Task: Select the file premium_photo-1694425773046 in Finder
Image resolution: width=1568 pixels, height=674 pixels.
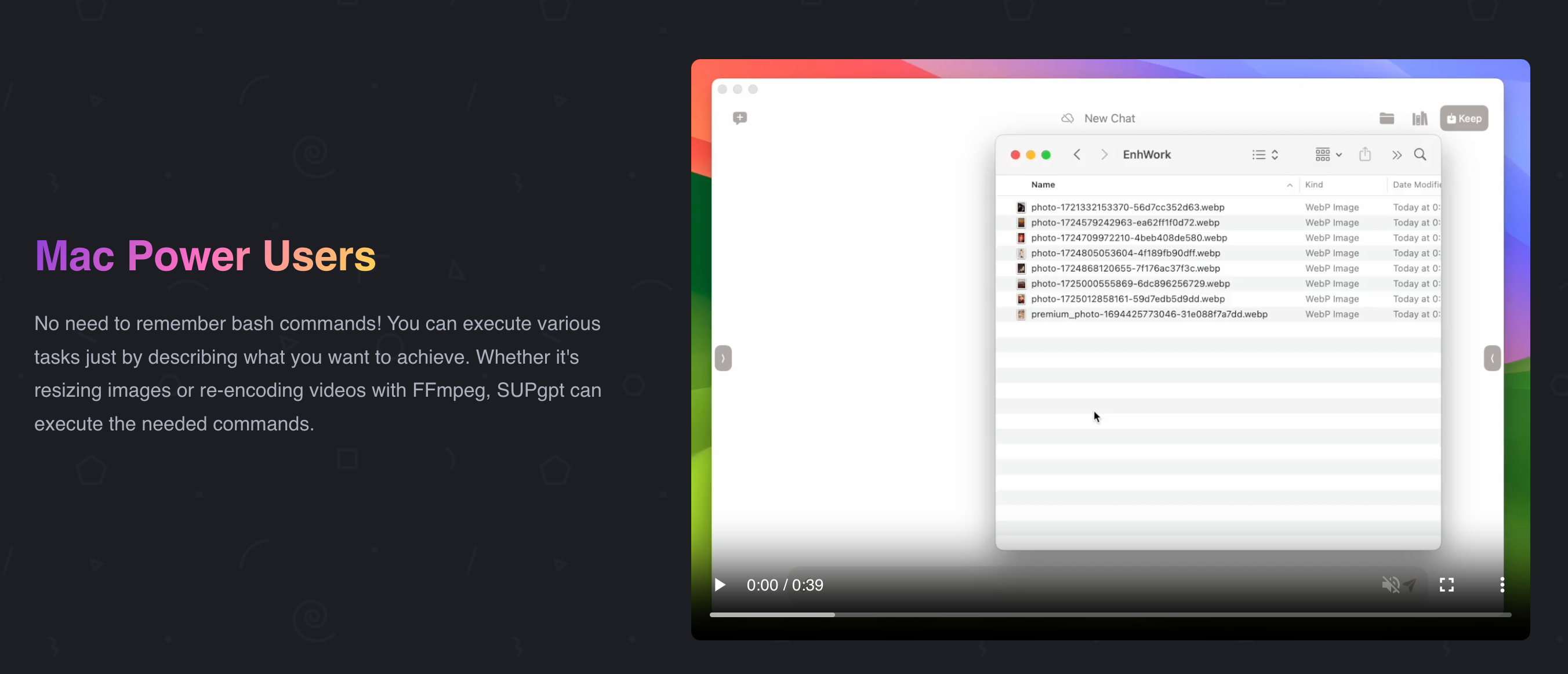Action: tap(1148, 314)
